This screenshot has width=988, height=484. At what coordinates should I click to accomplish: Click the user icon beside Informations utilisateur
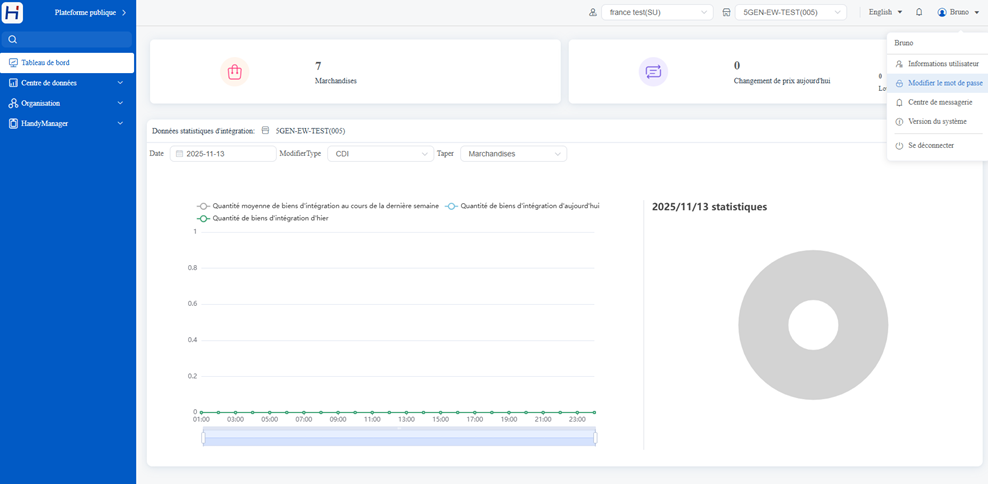click(x=899, y=64)
